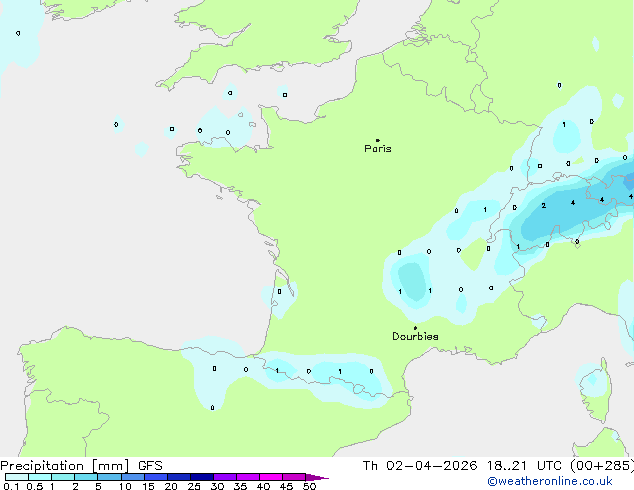Click the legend value label 45

pos(286,486)
